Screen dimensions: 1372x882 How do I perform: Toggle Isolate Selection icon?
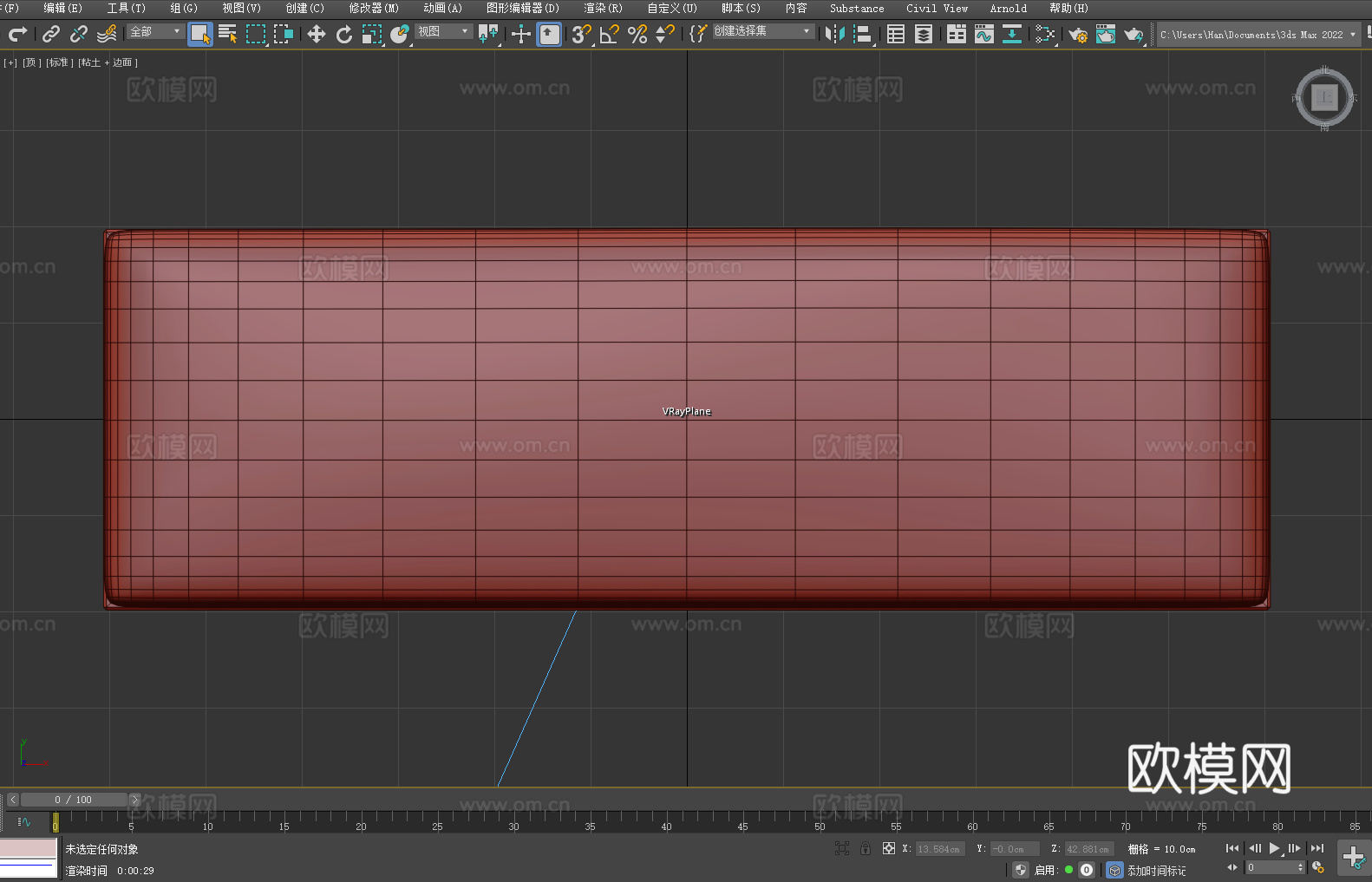tap(842, 849)
